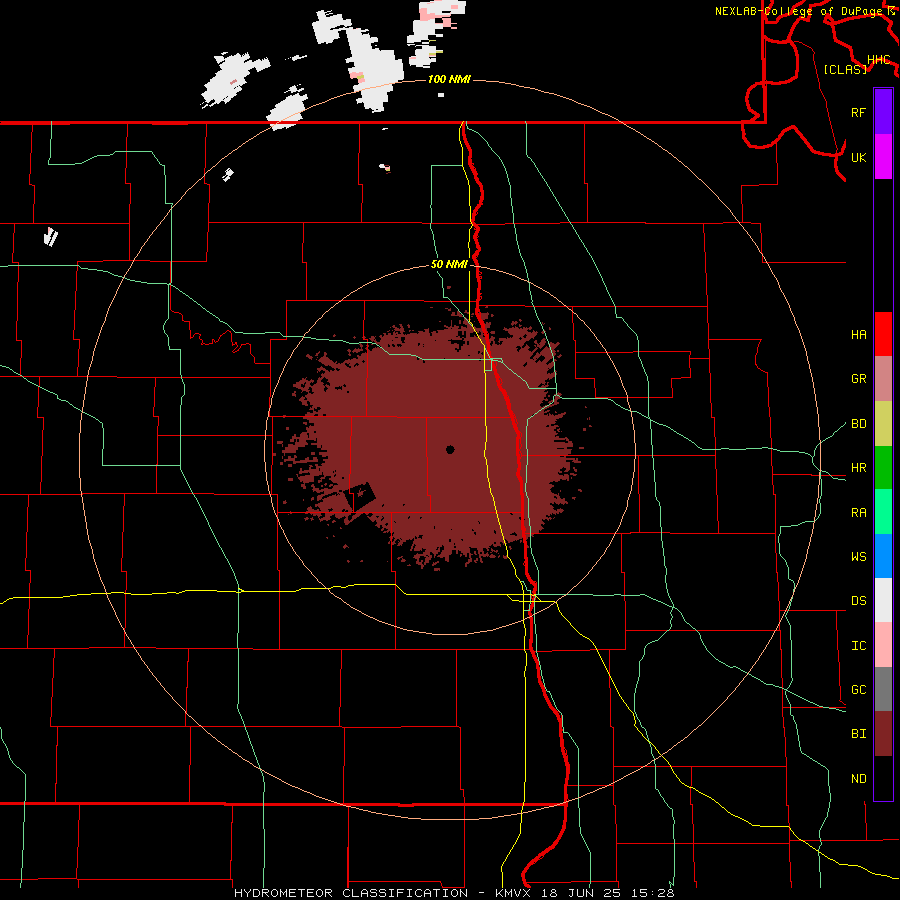Click the NEXLAB-College of DuPage credit text
Image resolution: width=900 pixels, height=900 pixels.
(800, 11)
